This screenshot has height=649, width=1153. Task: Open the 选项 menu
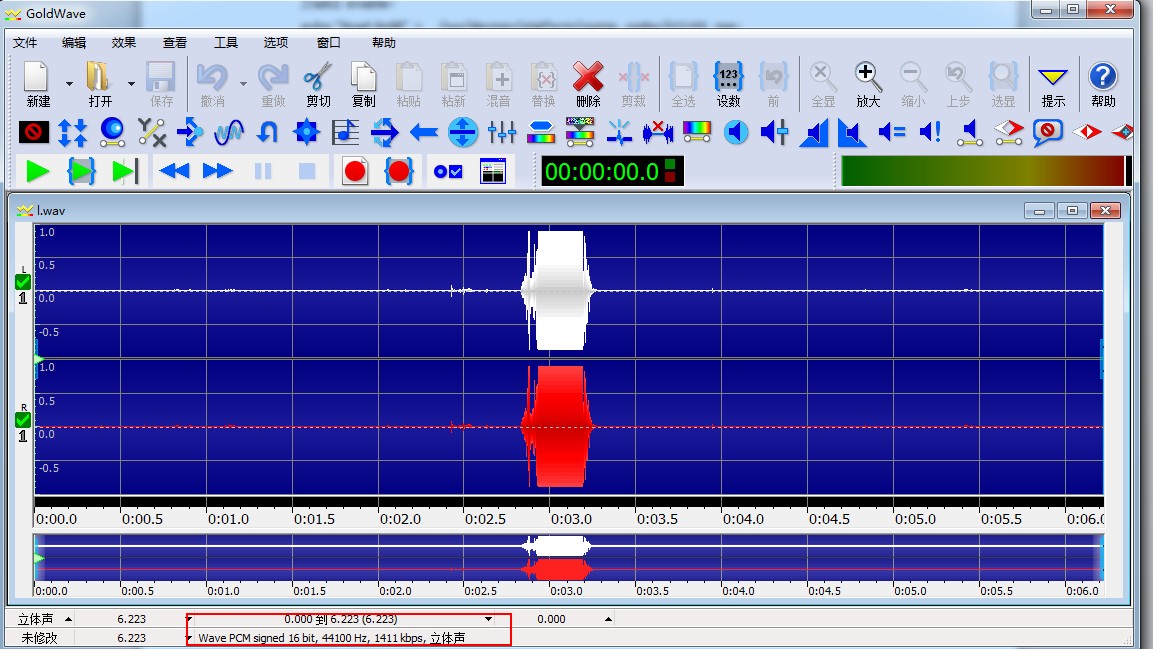click(275, 42)
